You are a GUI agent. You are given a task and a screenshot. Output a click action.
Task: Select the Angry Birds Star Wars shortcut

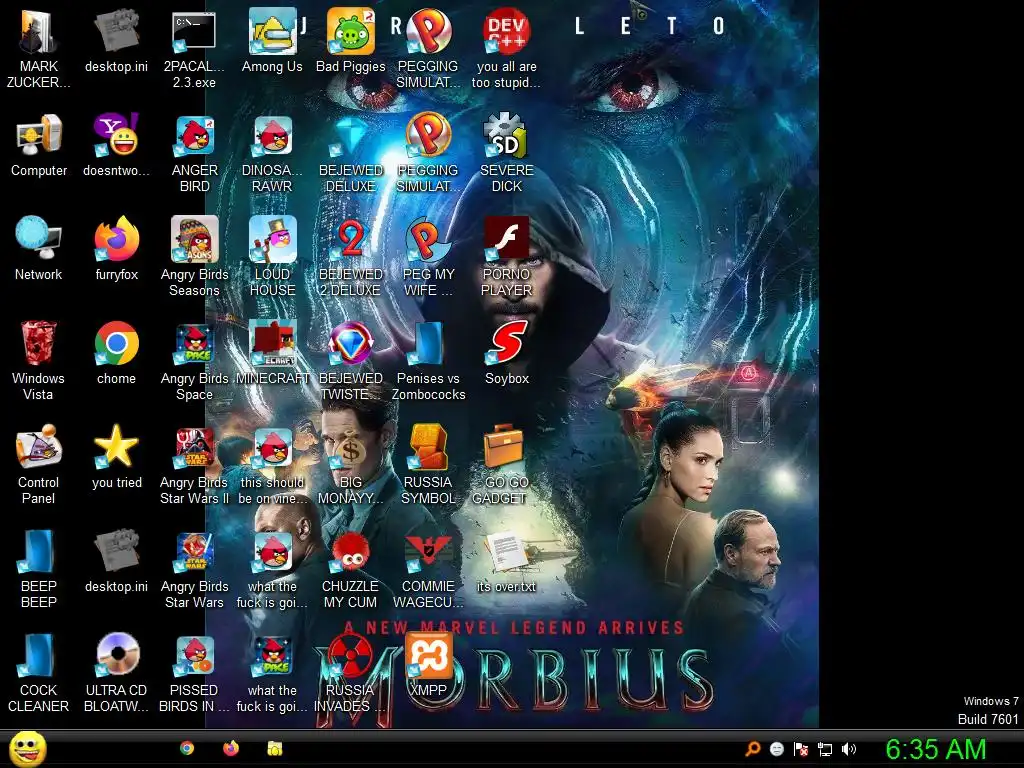pyautogui.click(x=194, y=568)
